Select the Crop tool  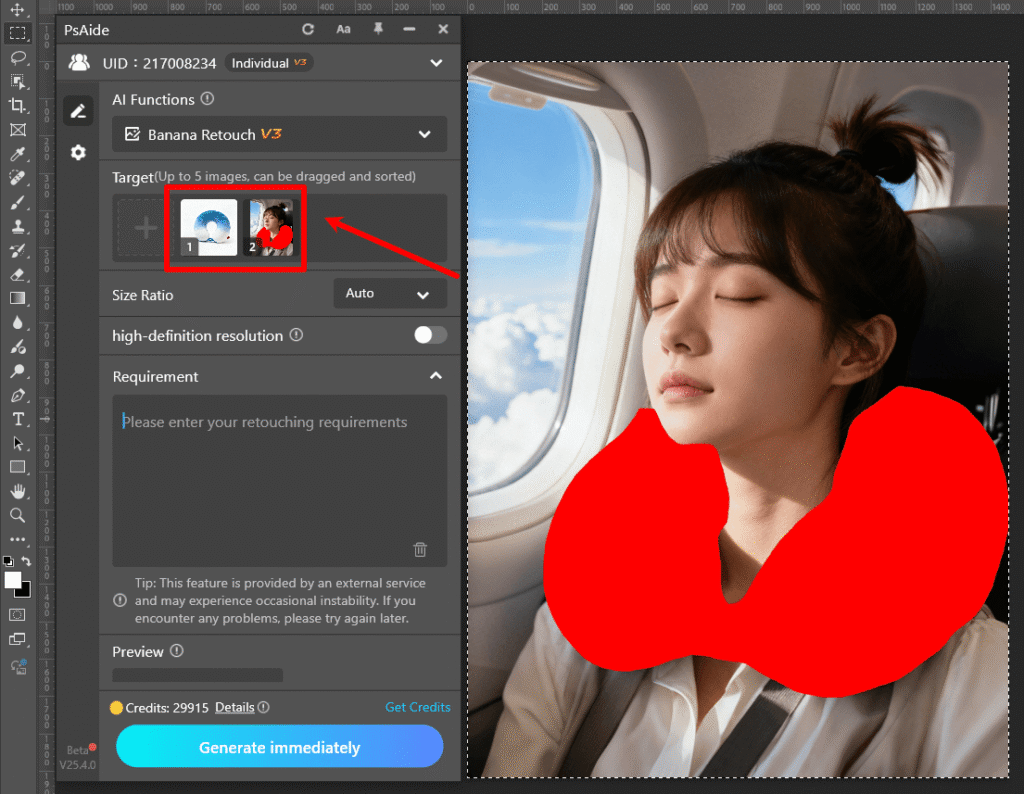pos(17,106)
